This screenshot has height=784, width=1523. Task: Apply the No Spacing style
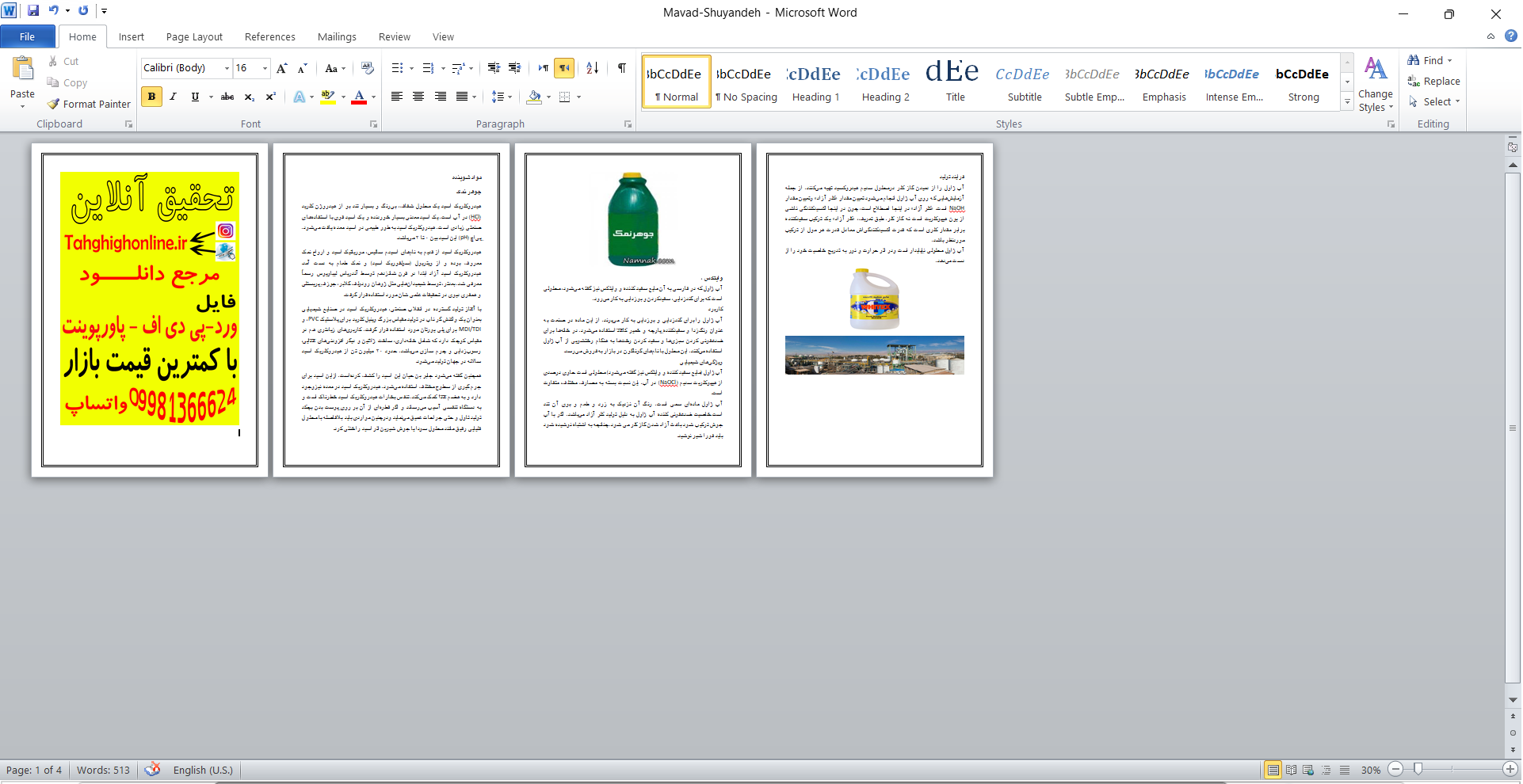tap(746, 82)
